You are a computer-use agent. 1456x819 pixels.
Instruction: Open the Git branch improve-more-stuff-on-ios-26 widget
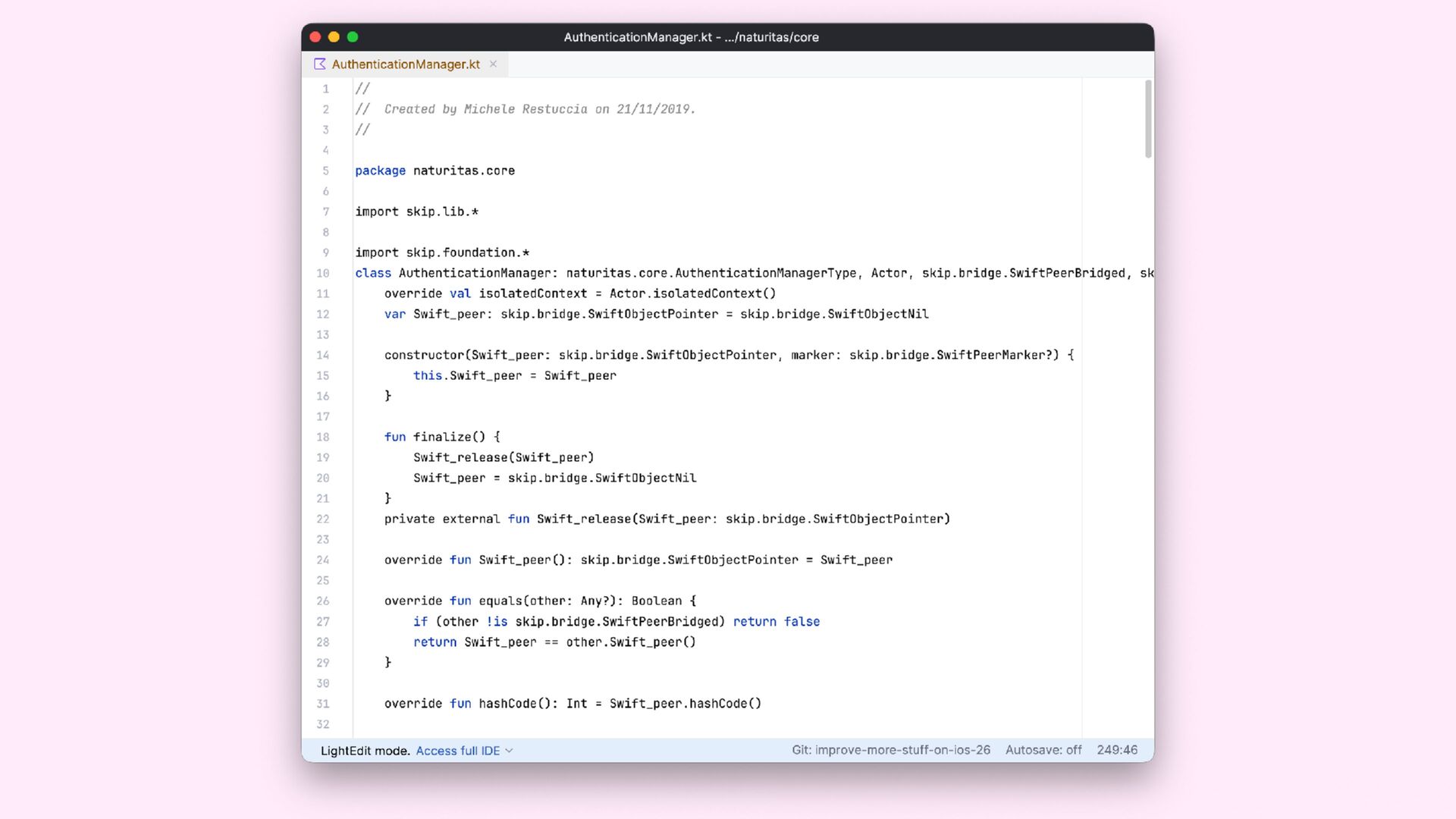tap(891, 750)
